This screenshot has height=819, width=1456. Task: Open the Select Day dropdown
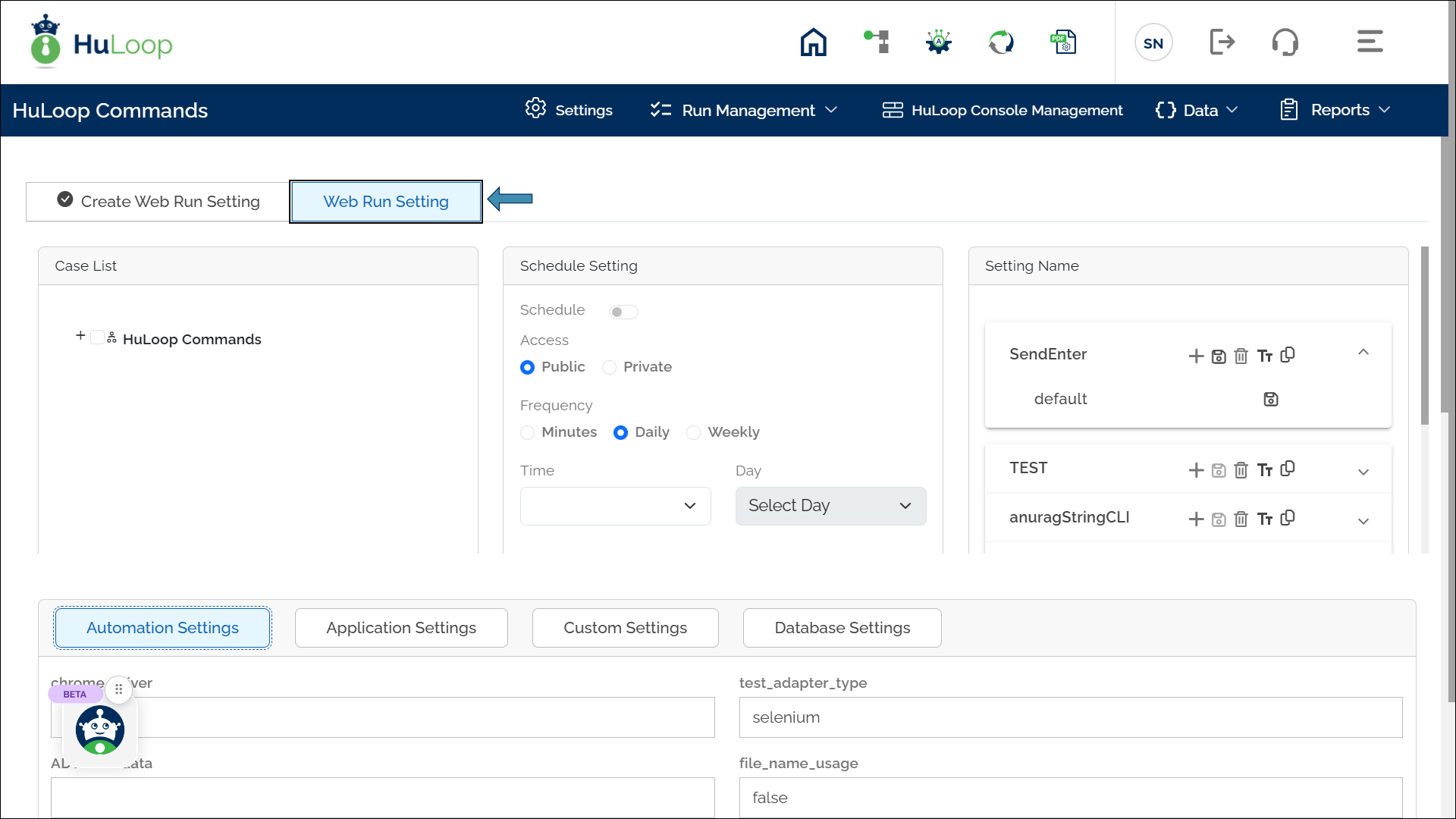pyautogui.click(x=830, y=506)
